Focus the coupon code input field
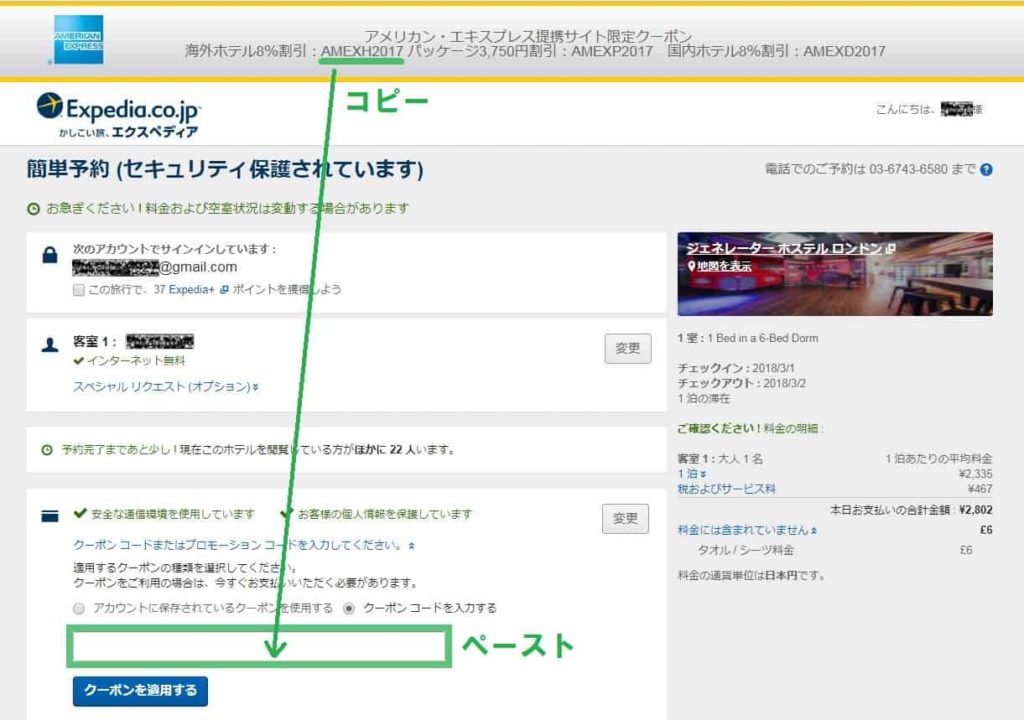The image size is (1024, 720). pos(259,647)
